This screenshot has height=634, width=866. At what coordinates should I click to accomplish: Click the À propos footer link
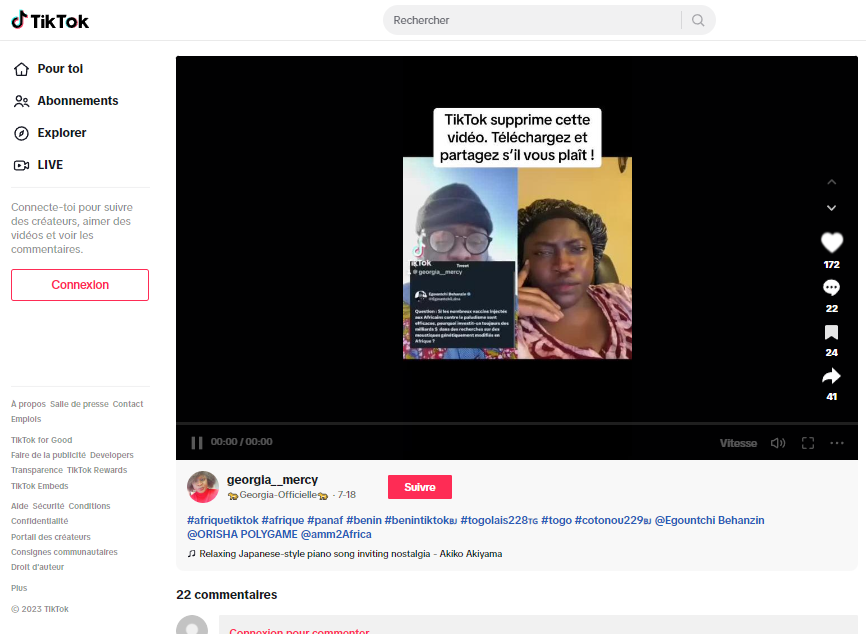click(x=28, y=404)
